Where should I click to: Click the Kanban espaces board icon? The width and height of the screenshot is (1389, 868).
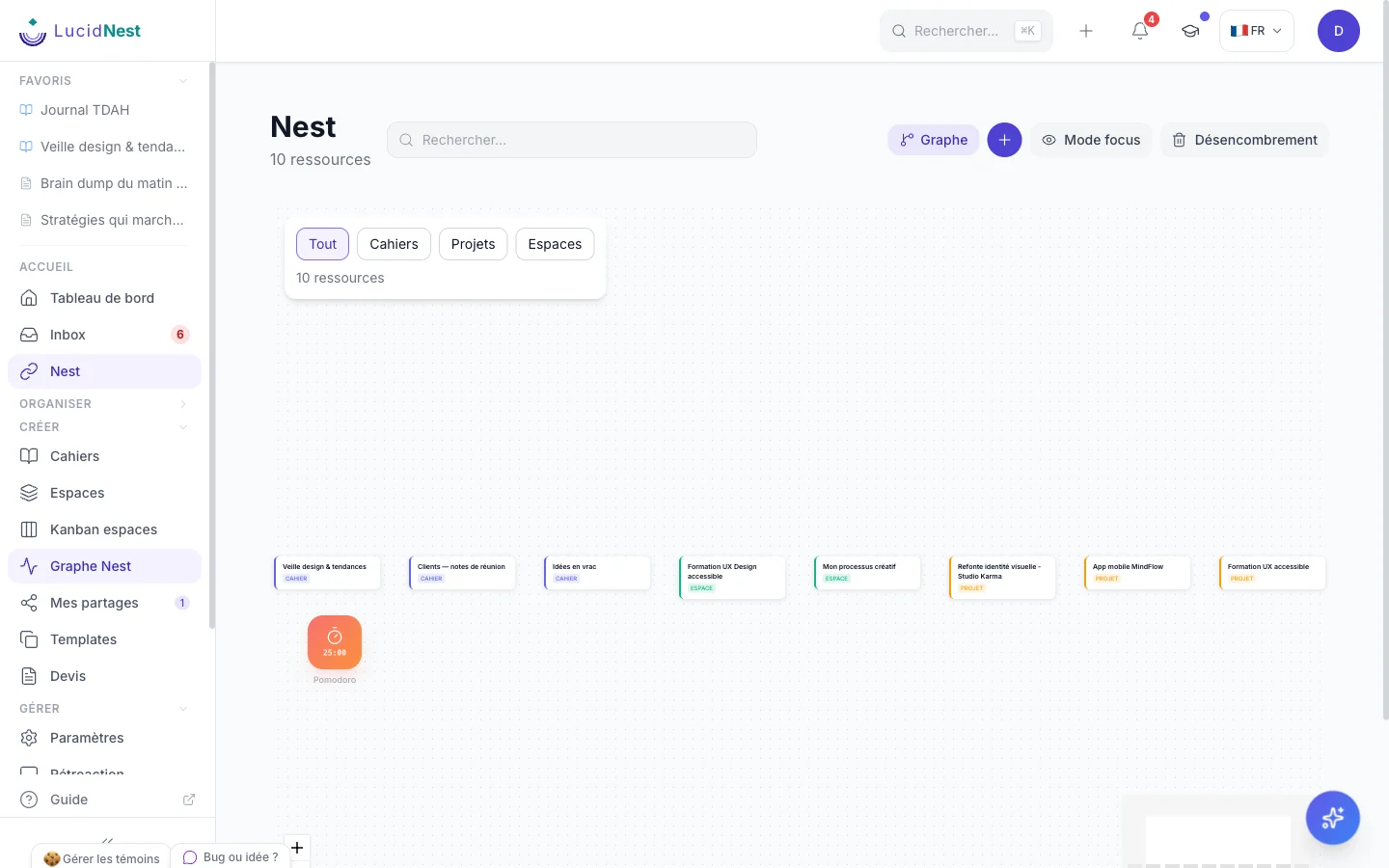(29, 529)
